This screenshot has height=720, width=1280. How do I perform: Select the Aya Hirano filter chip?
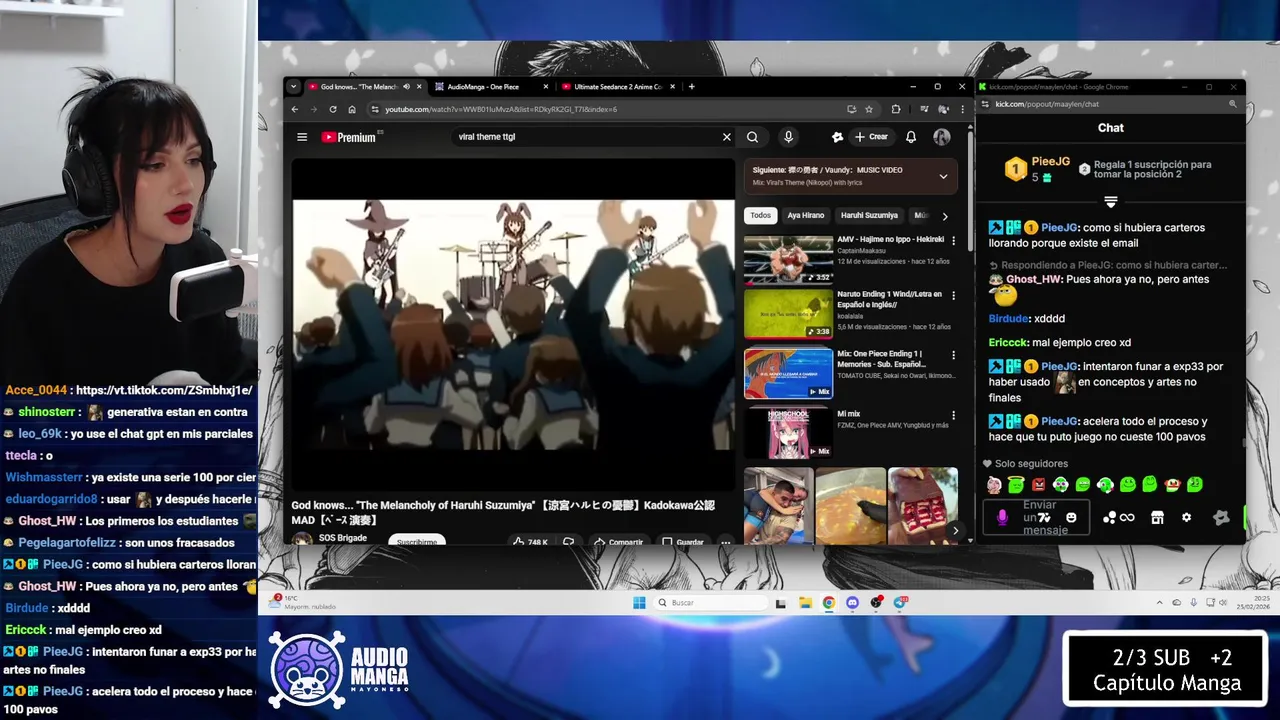(805, 215)
